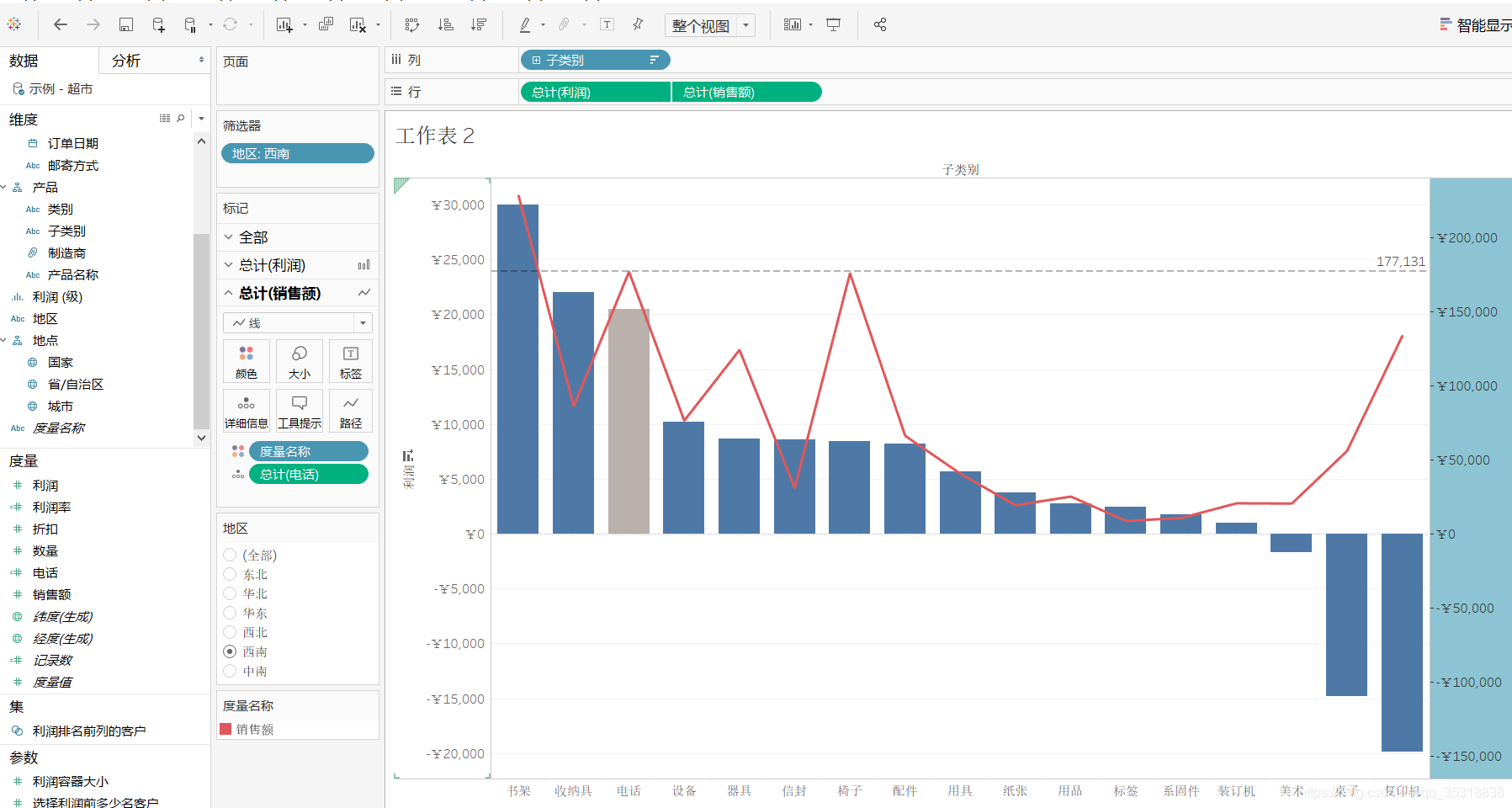Image resolution: width=1512 pixels, height=808 pixels.
Task: Click the Tableau start page logo icon
Action: pyautogui.click(x=14, y=24)
